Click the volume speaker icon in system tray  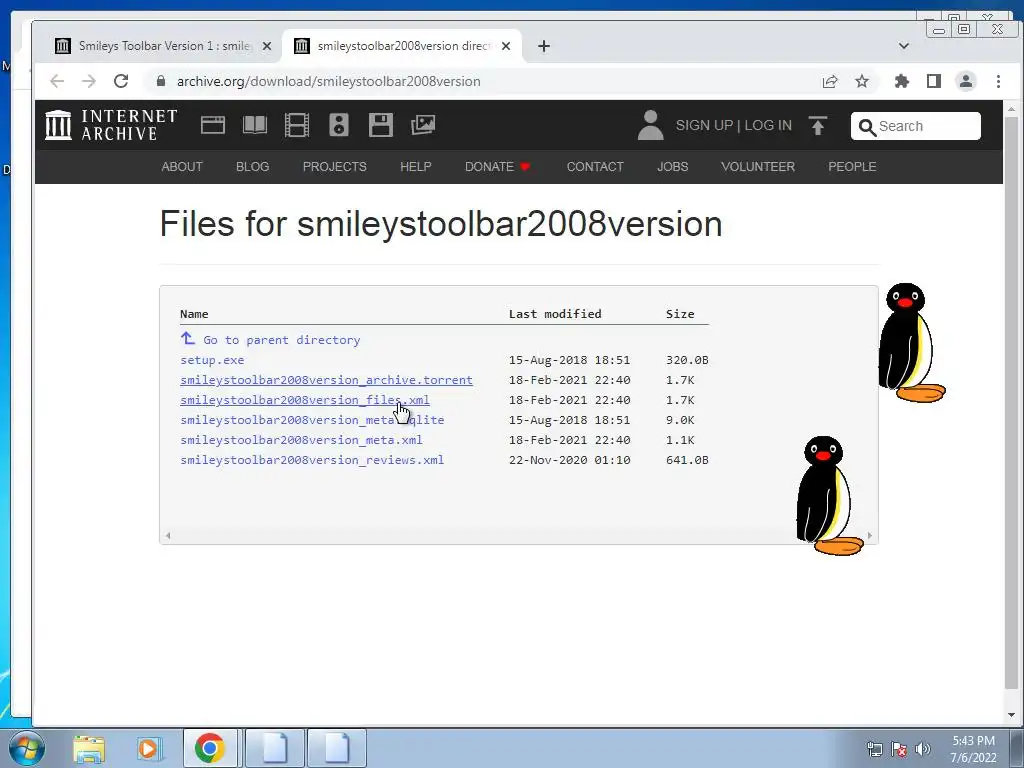tap(923, 749)
